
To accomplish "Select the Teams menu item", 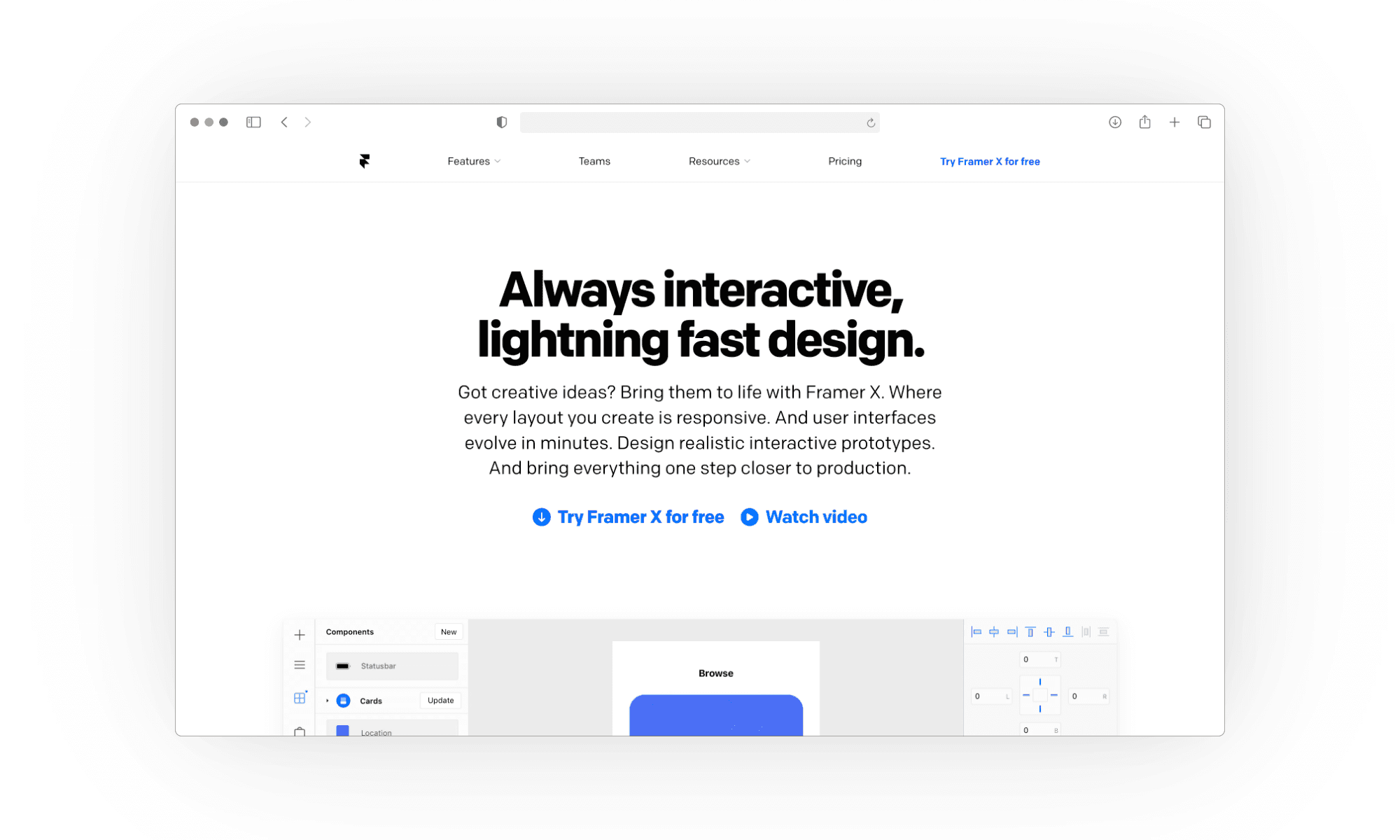I will [593, 161].
